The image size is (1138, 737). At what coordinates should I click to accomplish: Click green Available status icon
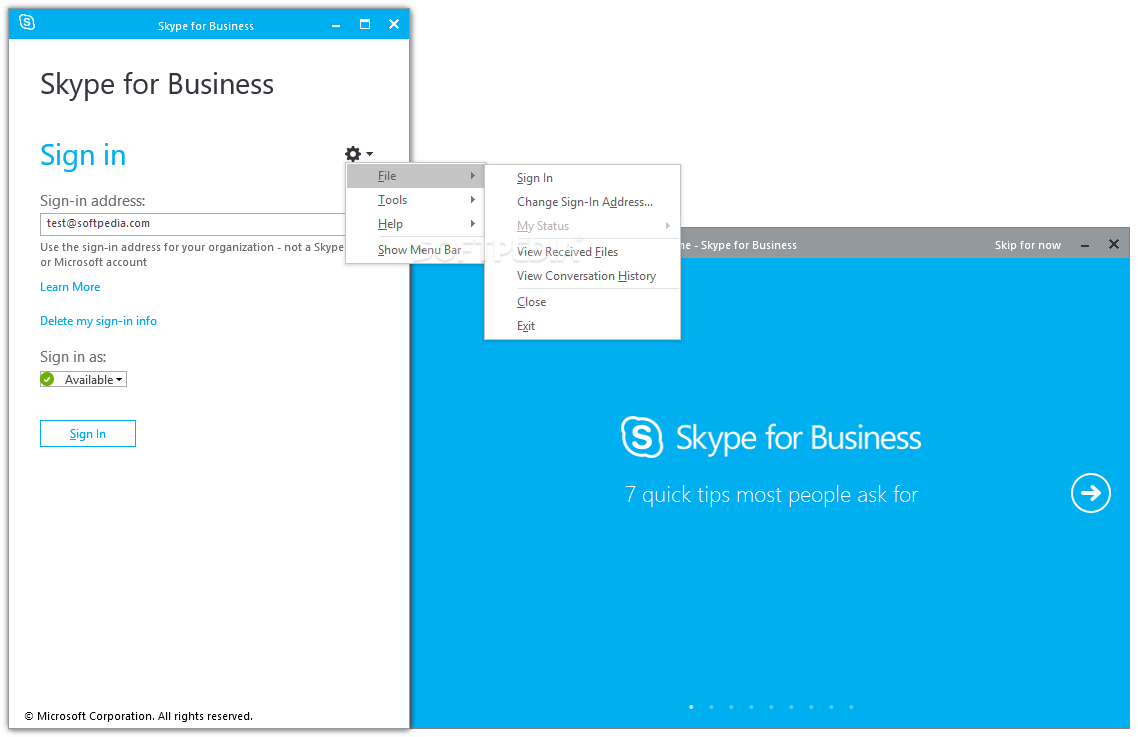48,379
